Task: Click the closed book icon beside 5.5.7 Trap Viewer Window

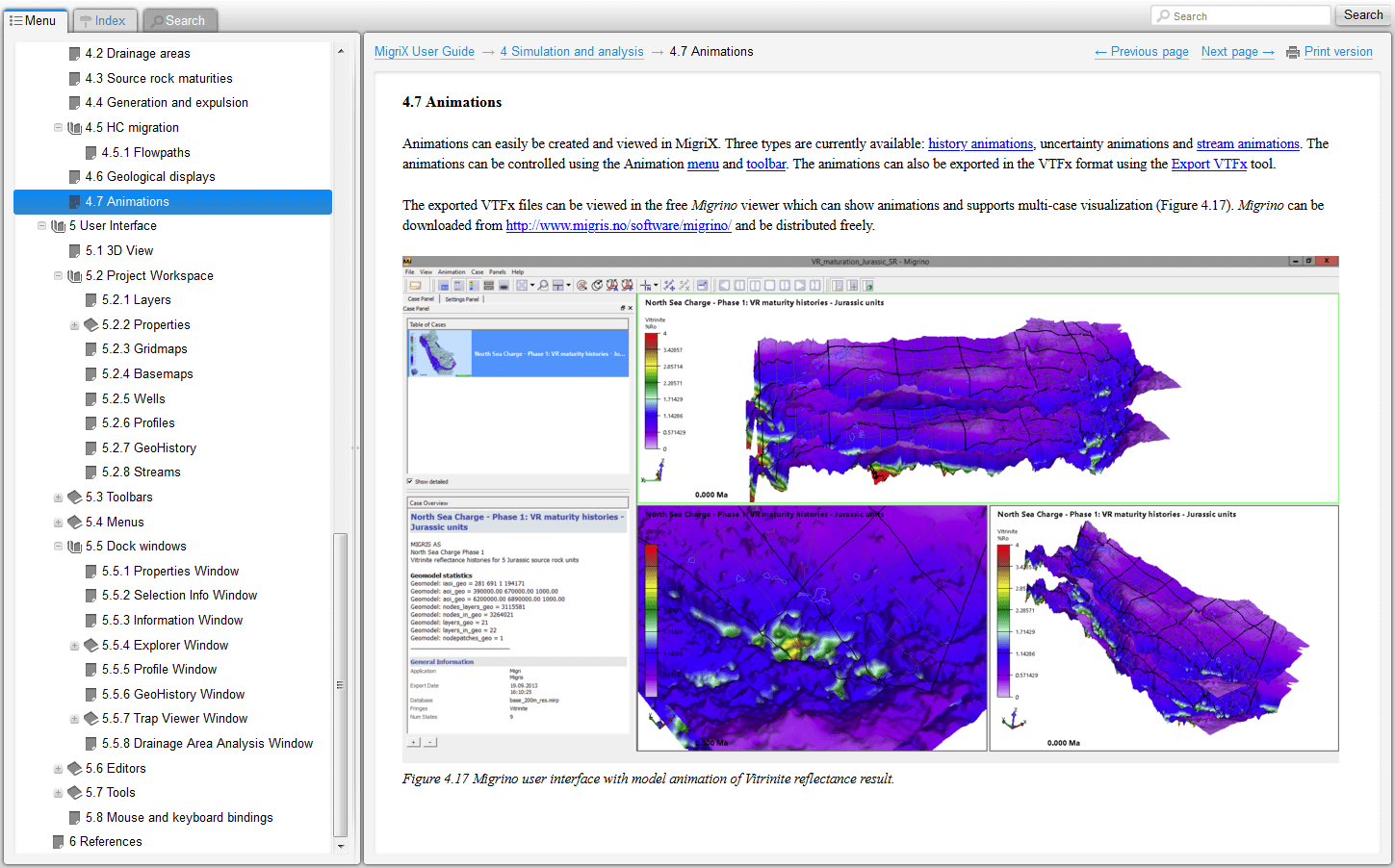Action: 91,719
